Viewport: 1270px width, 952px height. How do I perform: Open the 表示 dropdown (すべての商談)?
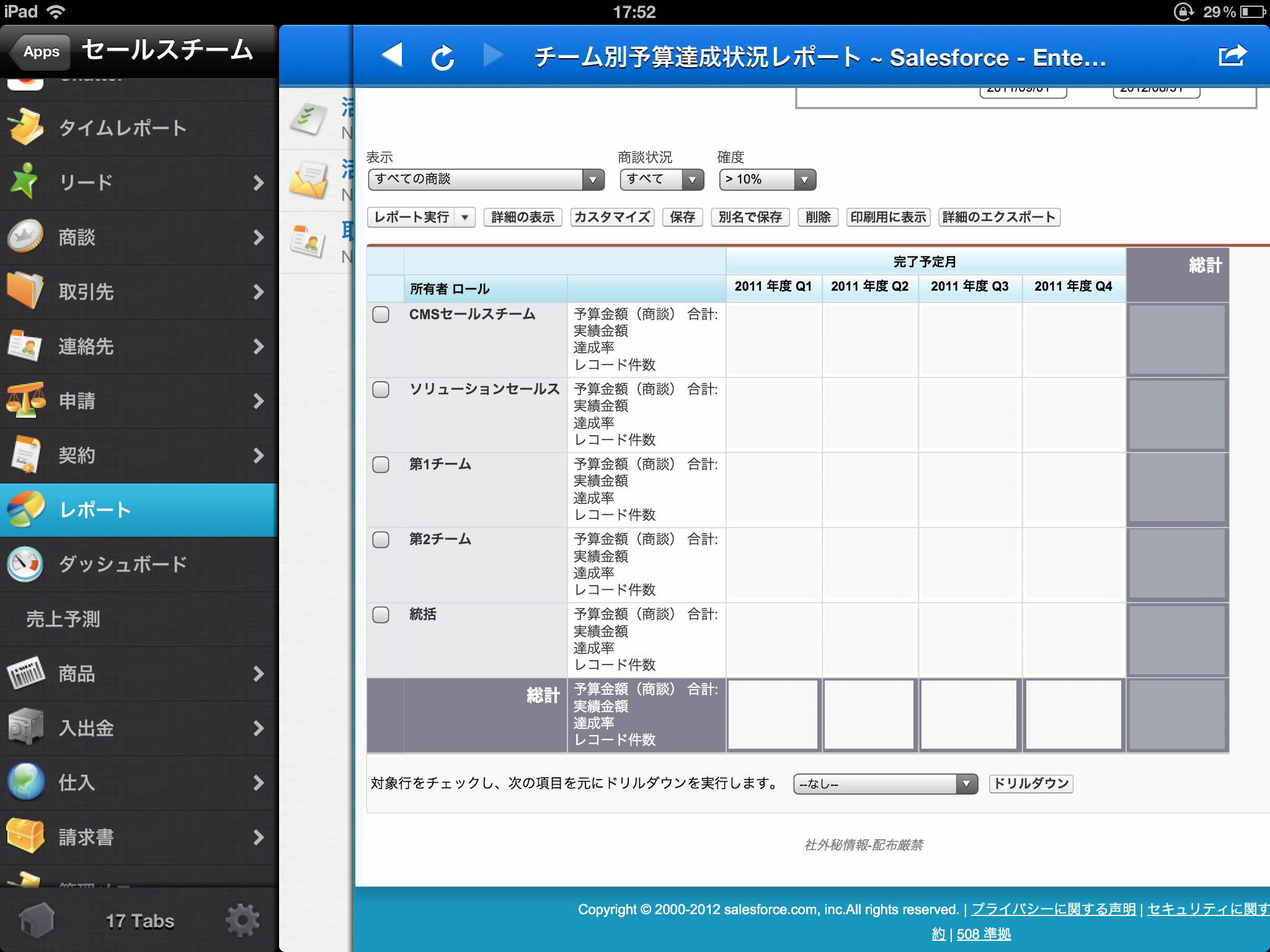click(486, 179)
